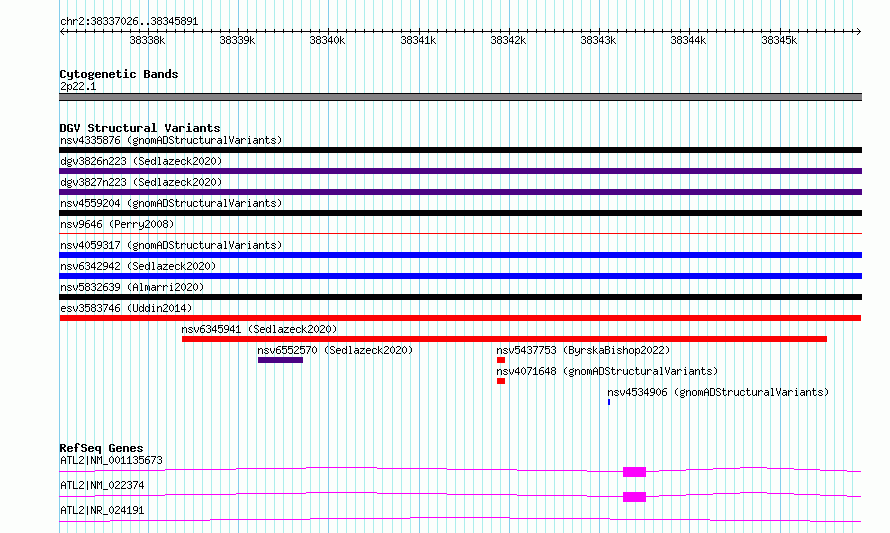890x533 pixels.
Task: Select the red bar of esv3583746
Action: (x=460, y=318)
